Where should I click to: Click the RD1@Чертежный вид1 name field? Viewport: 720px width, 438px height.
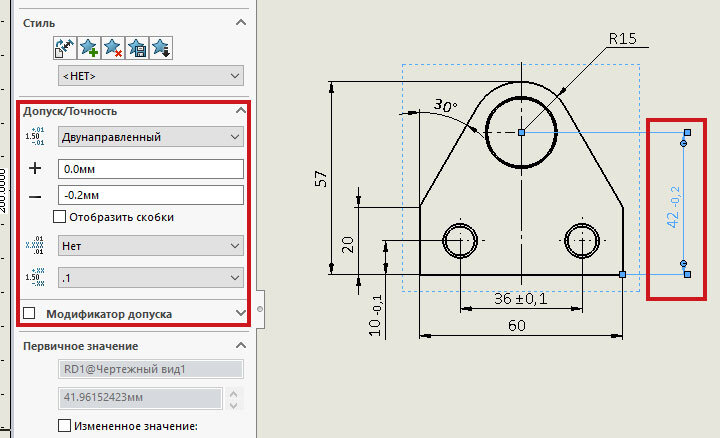tap(151, 369)
